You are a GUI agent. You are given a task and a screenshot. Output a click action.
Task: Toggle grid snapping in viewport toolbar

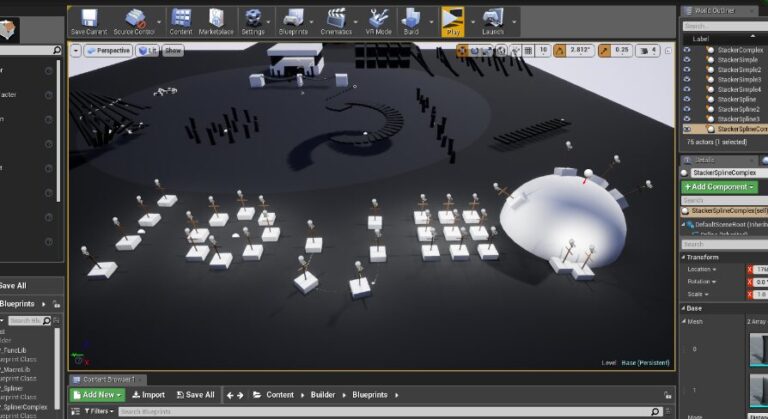[x=528, y=50]
